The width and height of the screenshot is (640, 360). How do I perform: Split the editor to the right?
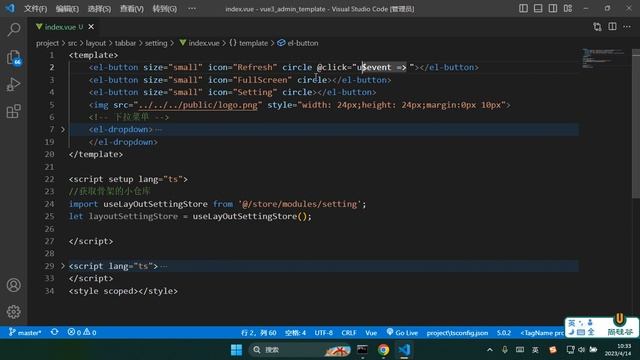(612, 27)
